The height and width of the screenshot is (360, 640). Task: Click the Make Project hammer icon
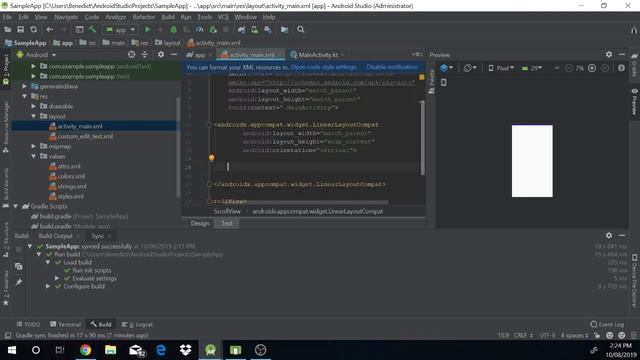pos(93,30)
